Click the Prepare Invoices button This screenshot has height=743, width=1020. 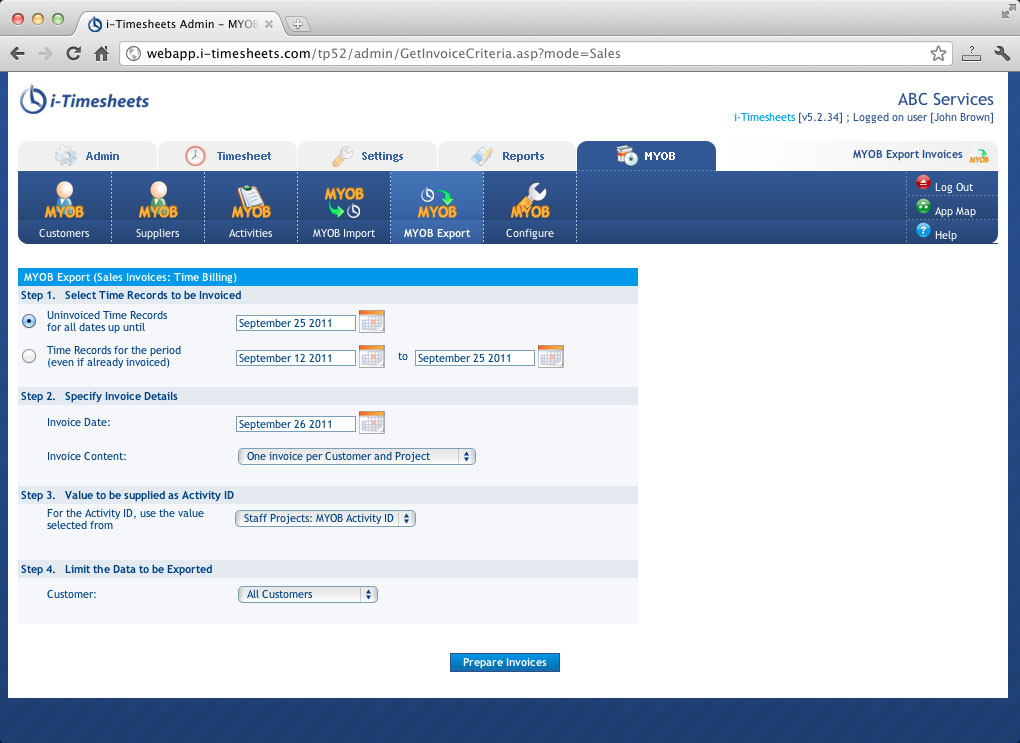tap(505, 662)
